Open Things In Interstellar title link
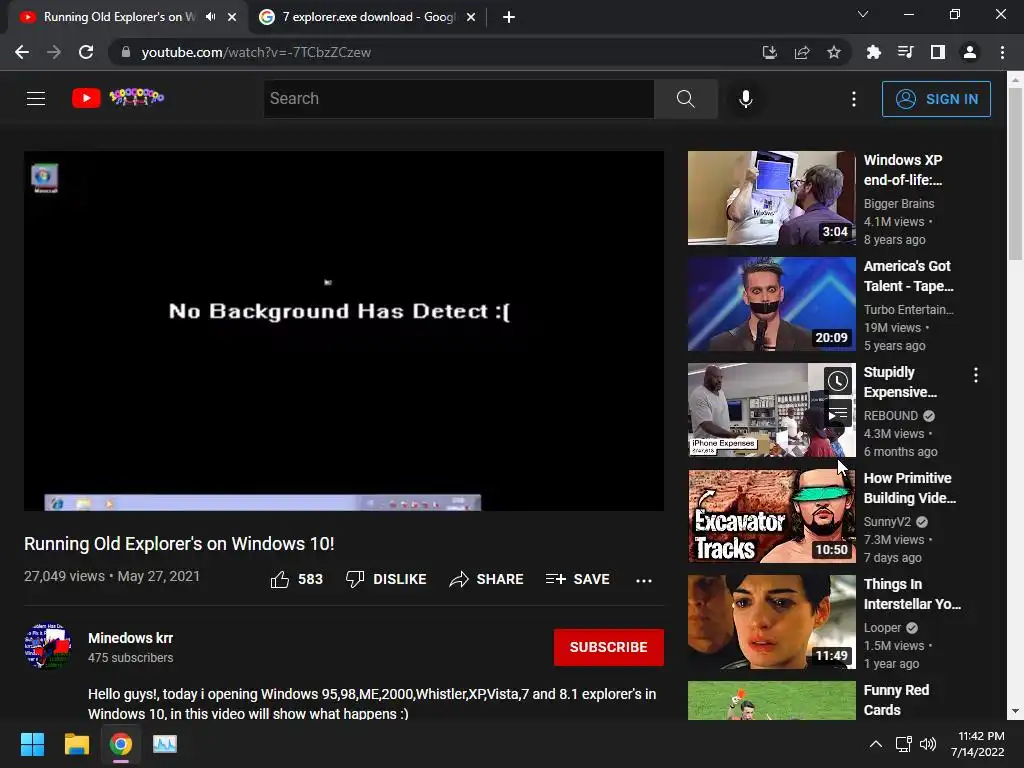 click(912, 594)
